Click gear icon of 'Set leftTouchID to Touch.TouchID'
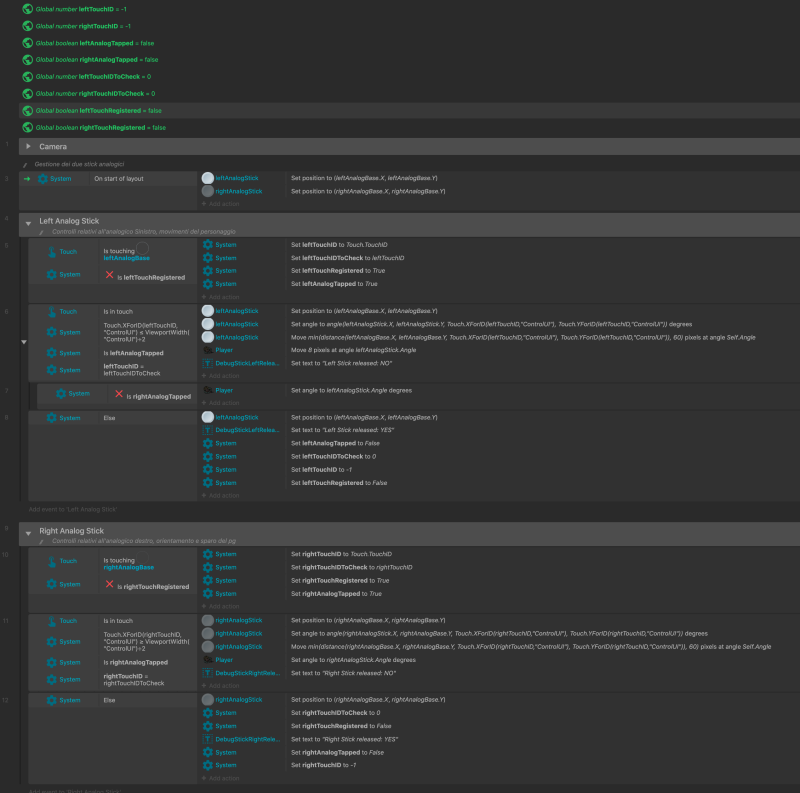 (208, 244)
